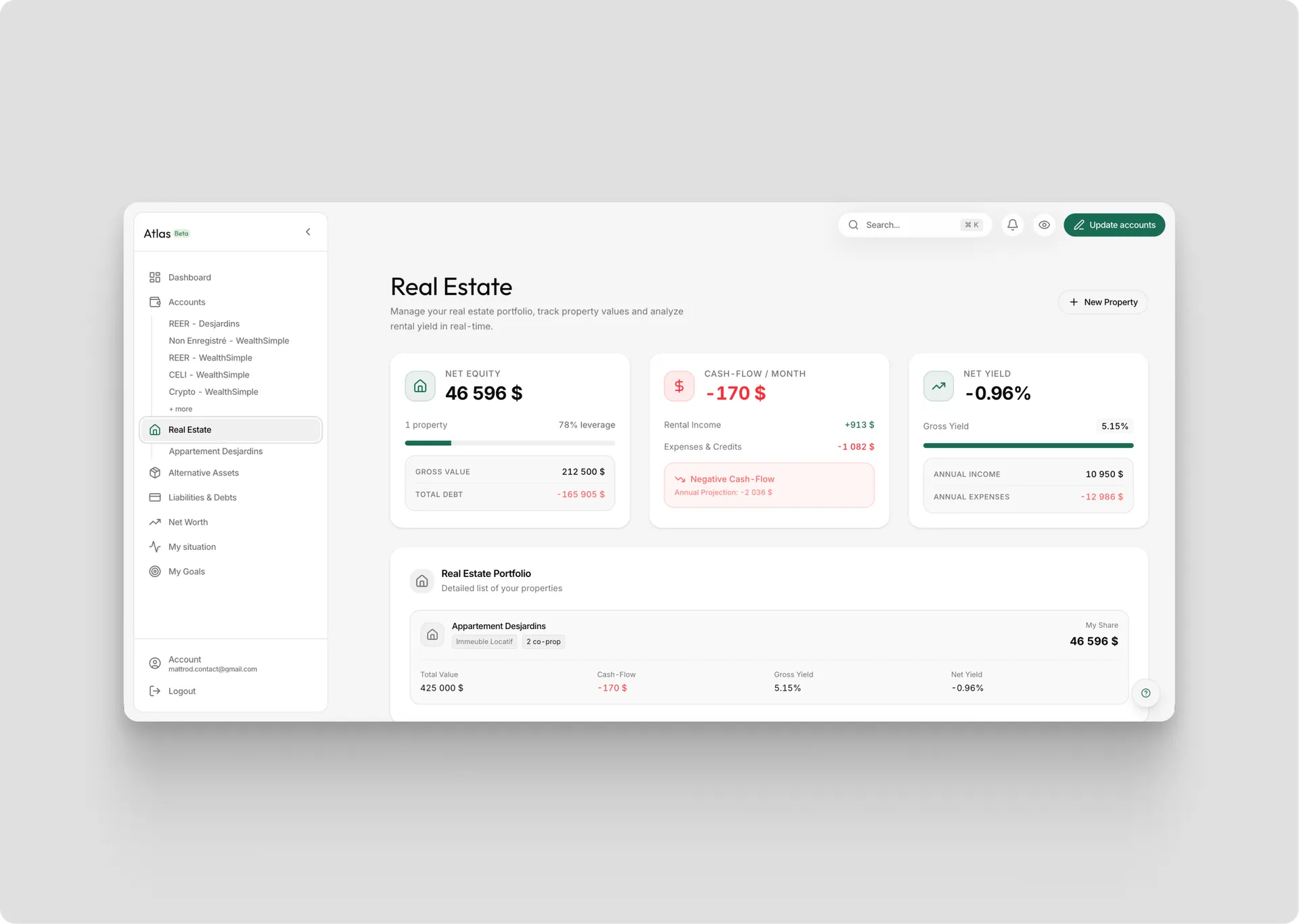
Task: Click the Gross Yield progress bar
Action: [1028, 446]
